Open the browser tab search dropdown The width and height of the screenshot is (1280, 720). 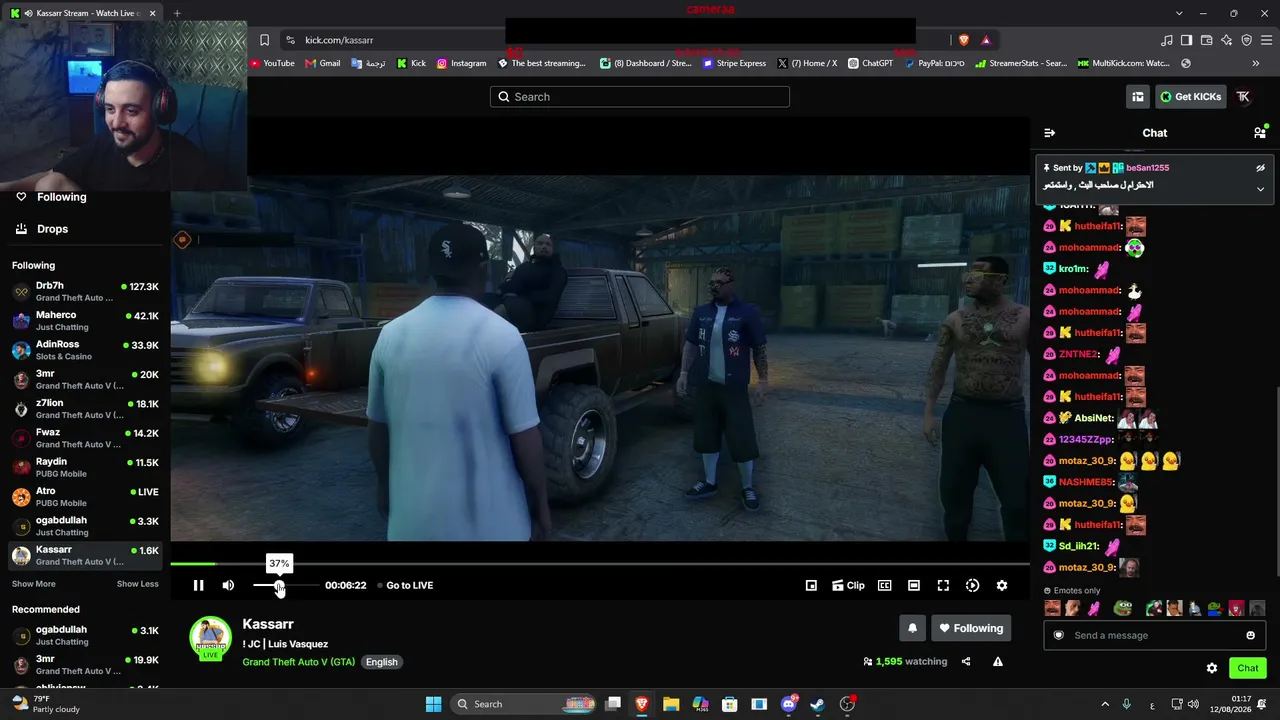[x=1179, y=13]
